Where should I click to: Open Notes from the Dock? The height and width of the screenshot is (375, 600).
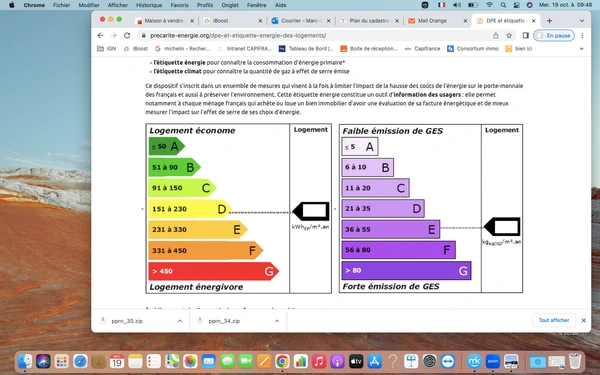coord(135,361)
